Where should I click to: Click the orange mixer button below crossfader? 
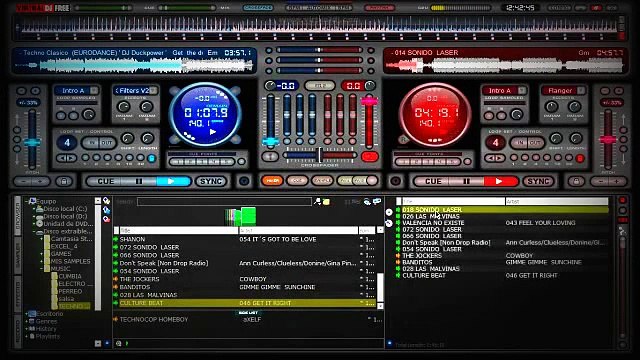(271, 180)
